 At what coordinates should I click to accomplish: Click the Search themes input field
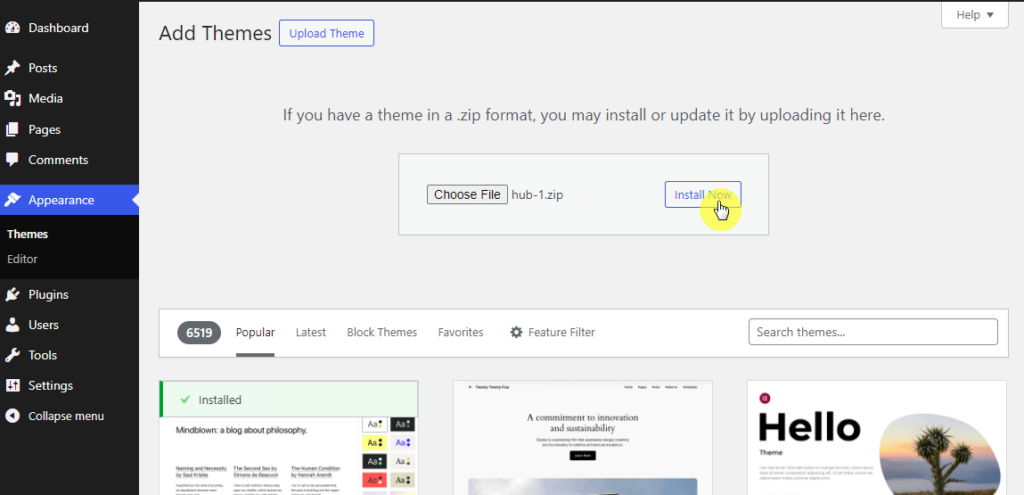click(x=873, y=332)
